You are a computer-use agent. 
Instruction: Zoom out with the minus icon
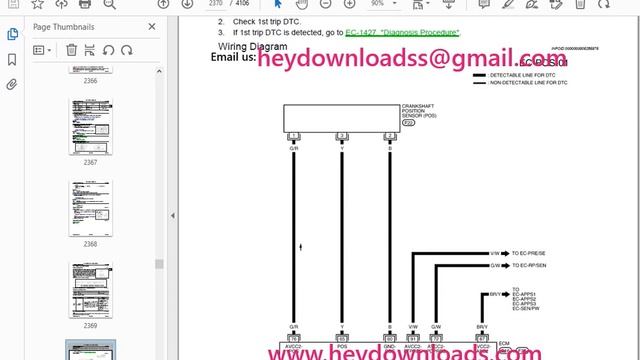pyautogui.click(x=325, y=4)
